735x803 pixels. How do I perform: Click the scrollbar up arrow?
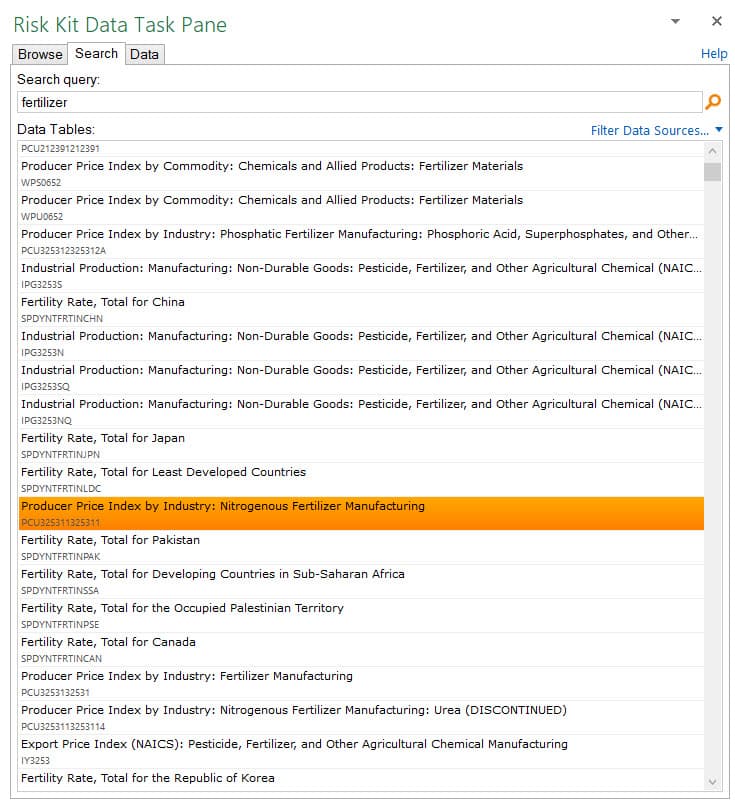pyautogui.click(x=712, y=151)
